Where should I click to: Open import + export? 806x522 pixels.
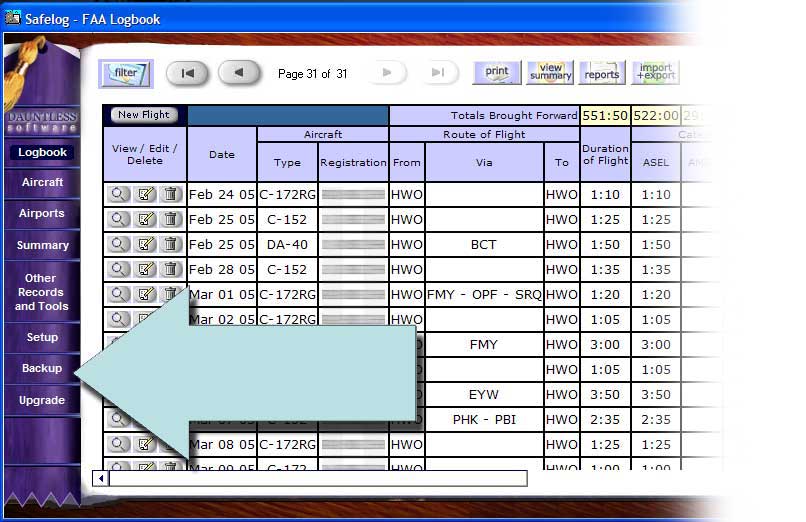(x=655, y=72)
